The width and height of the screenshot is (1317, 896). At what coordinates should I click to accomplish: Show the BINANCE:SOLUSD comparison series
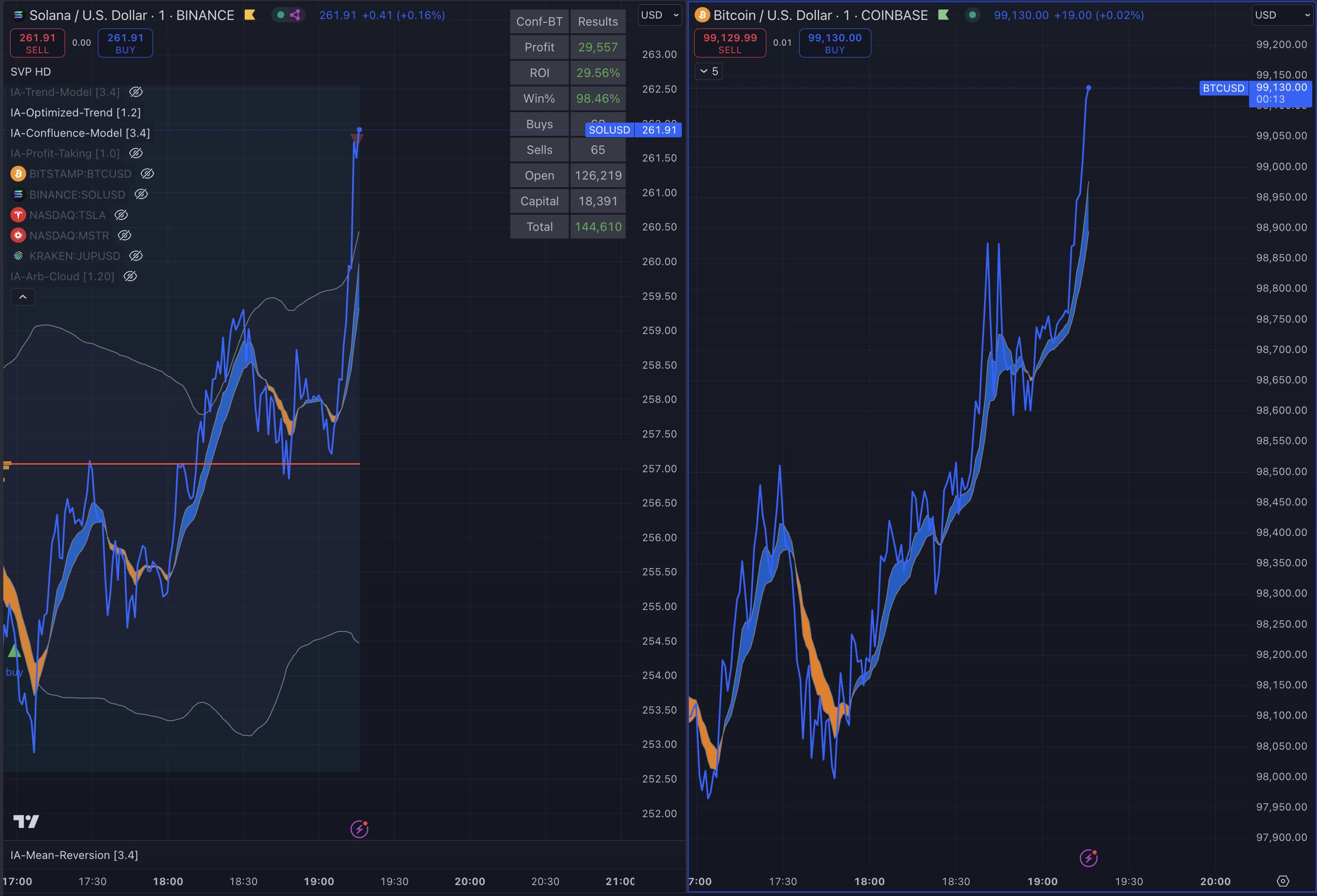click(x=141, y=194)
